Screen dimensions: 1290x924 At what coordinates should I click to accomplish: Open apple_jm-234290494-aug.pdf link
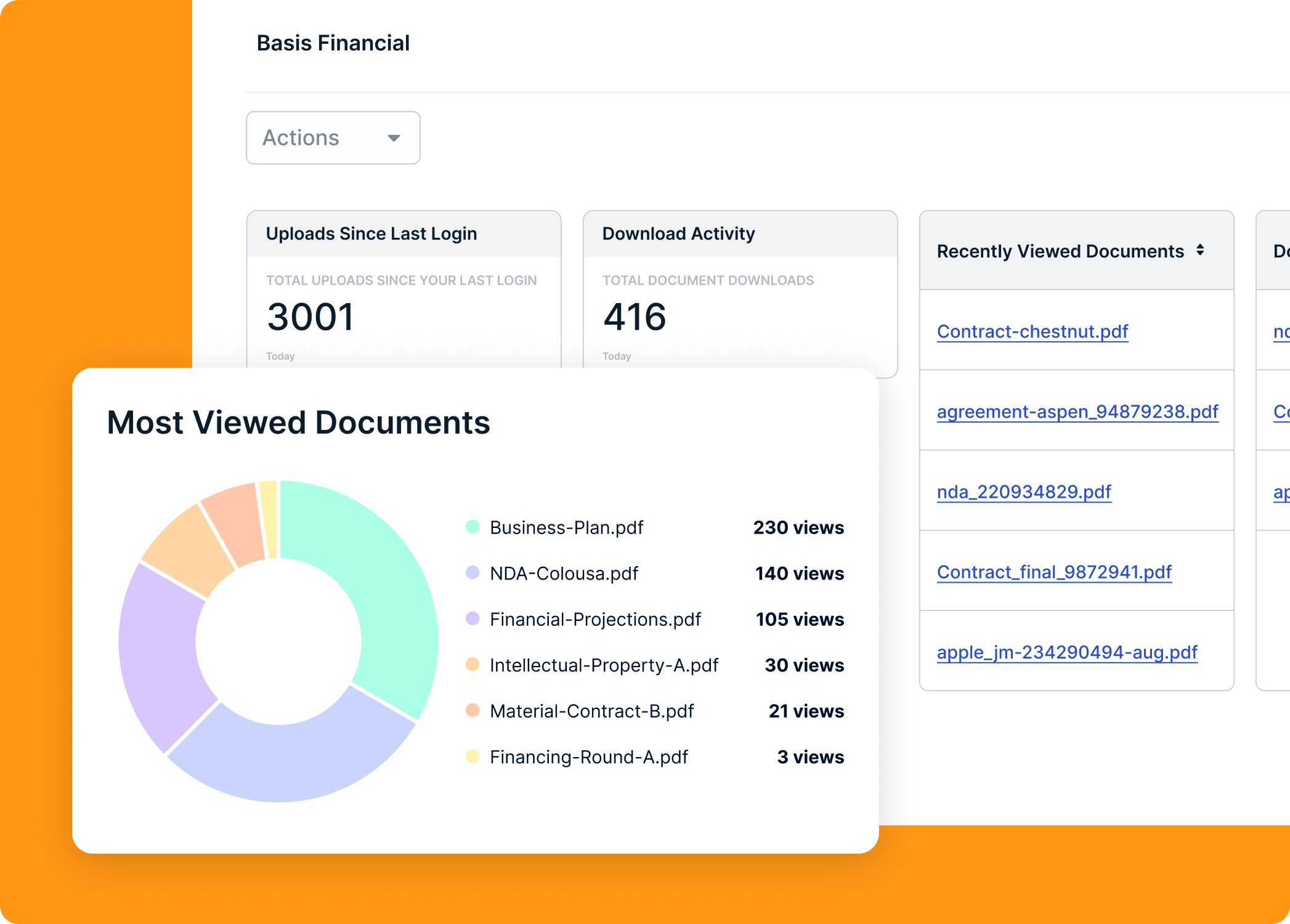point(1066,652)
